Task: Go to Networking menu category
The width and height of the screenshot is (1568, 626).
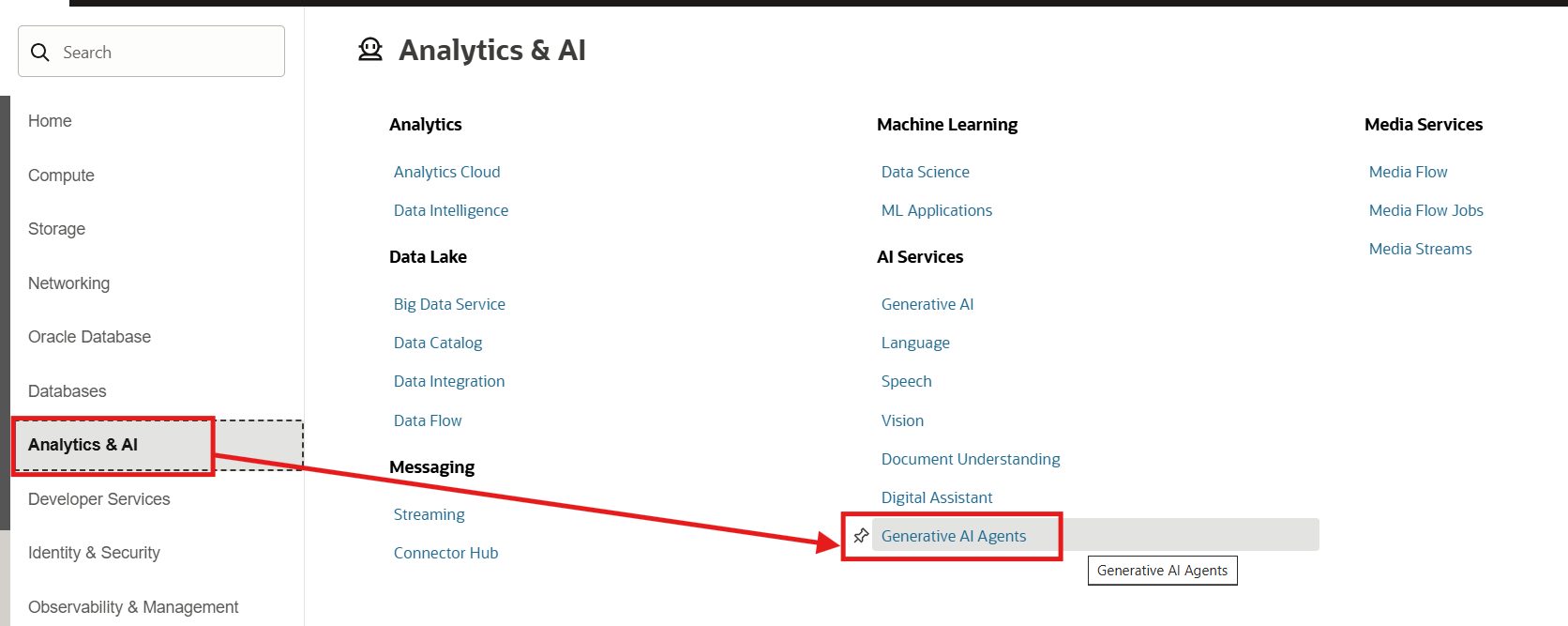Action: click(68, 283)
